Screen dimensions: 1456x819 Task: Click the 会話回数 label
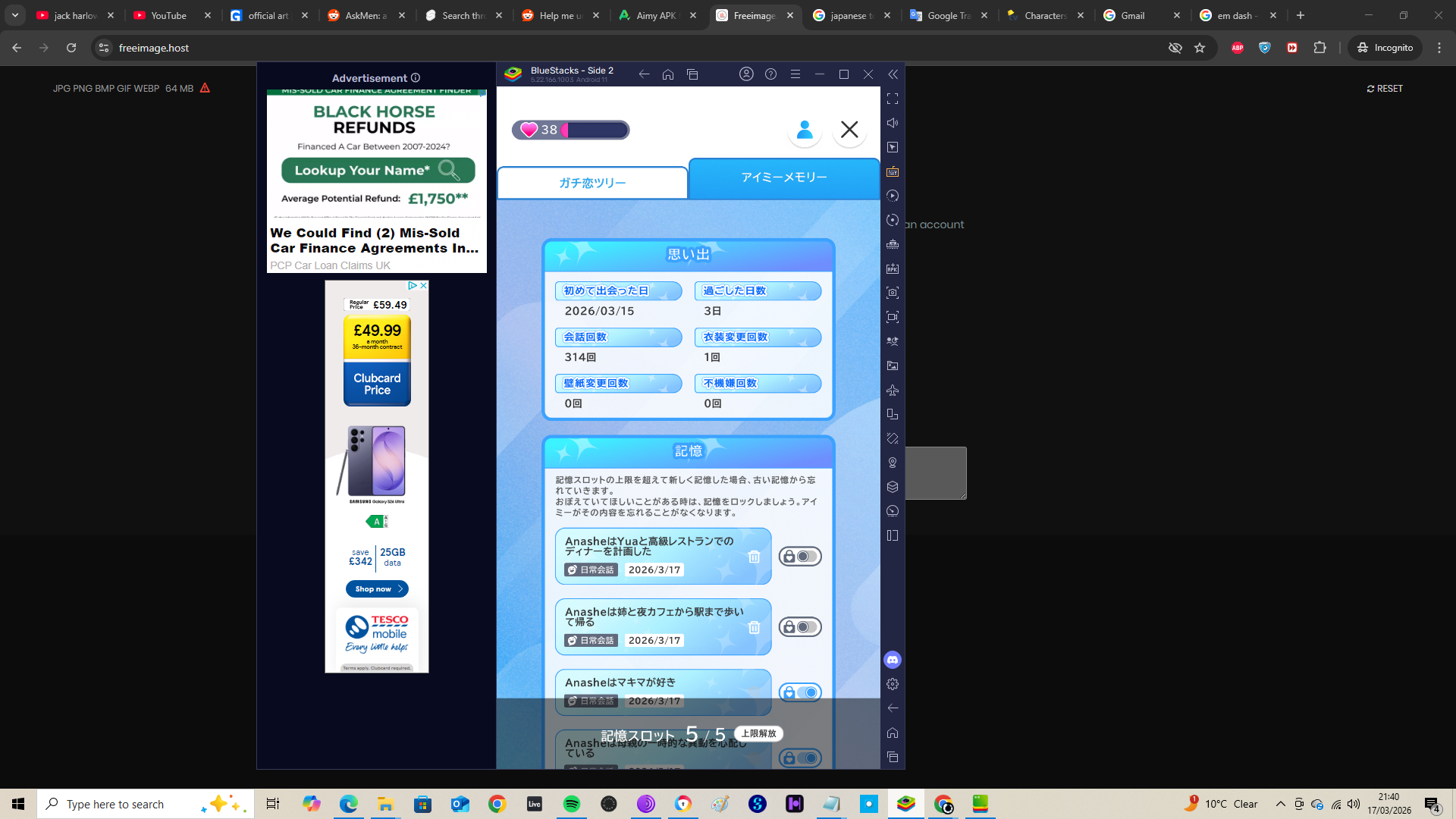(x=585, y=337)
